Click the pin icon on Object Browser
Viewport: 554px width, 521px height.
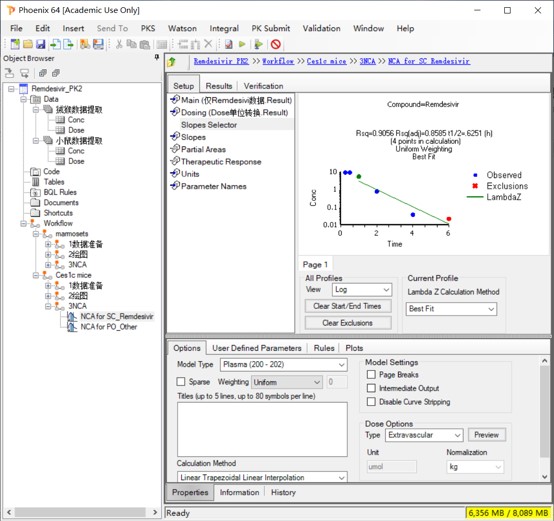[x=157, y=57]
